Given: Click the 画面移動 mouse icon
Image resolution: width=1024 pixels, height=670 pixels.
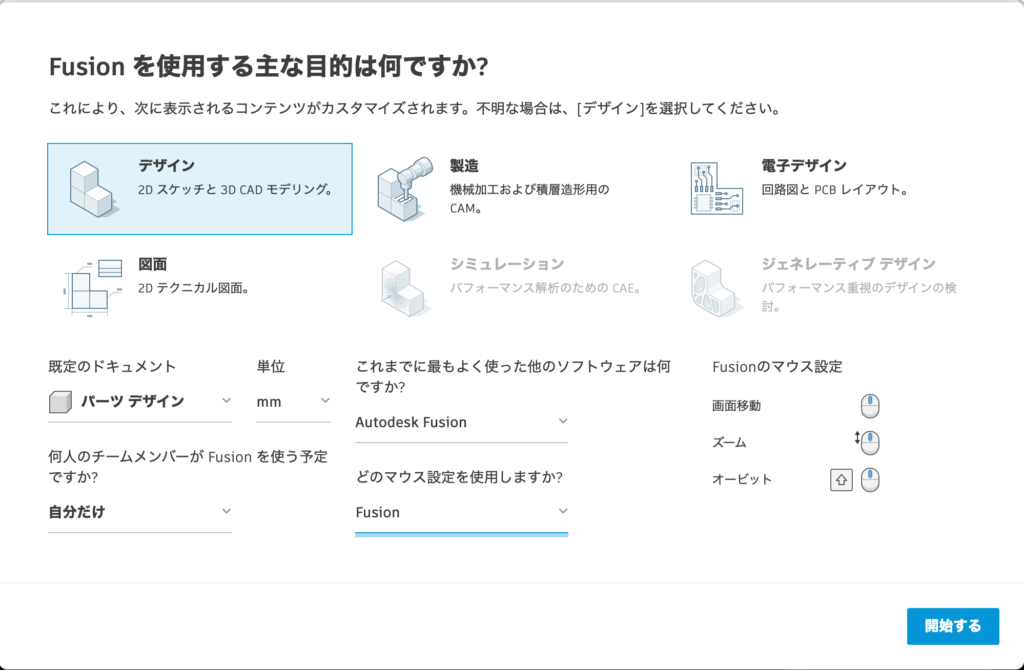Looking at the screenshot, I should [x=870, y=405].
